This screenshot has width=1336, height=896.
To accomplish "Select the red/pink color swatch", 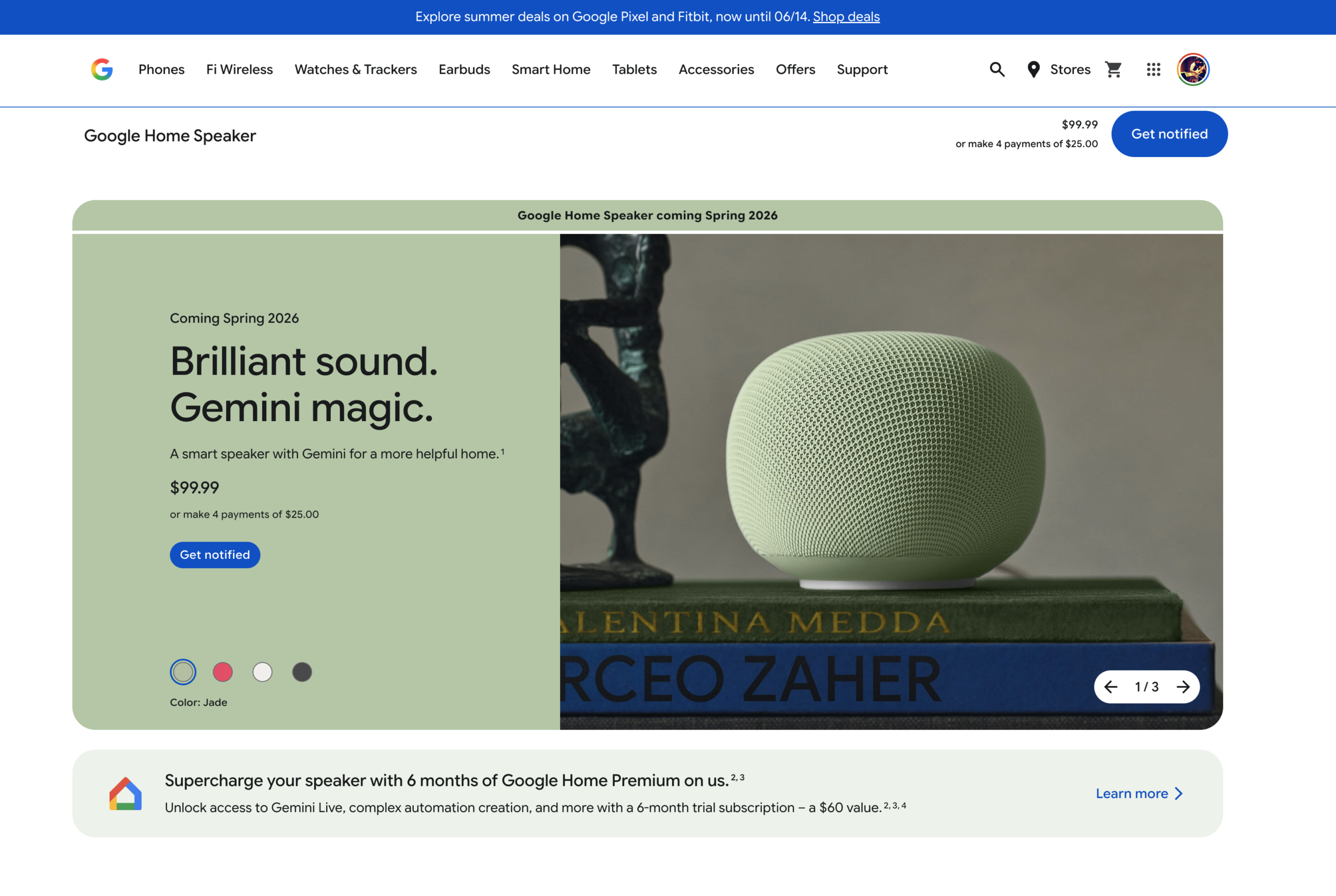I will click(222, 672).
